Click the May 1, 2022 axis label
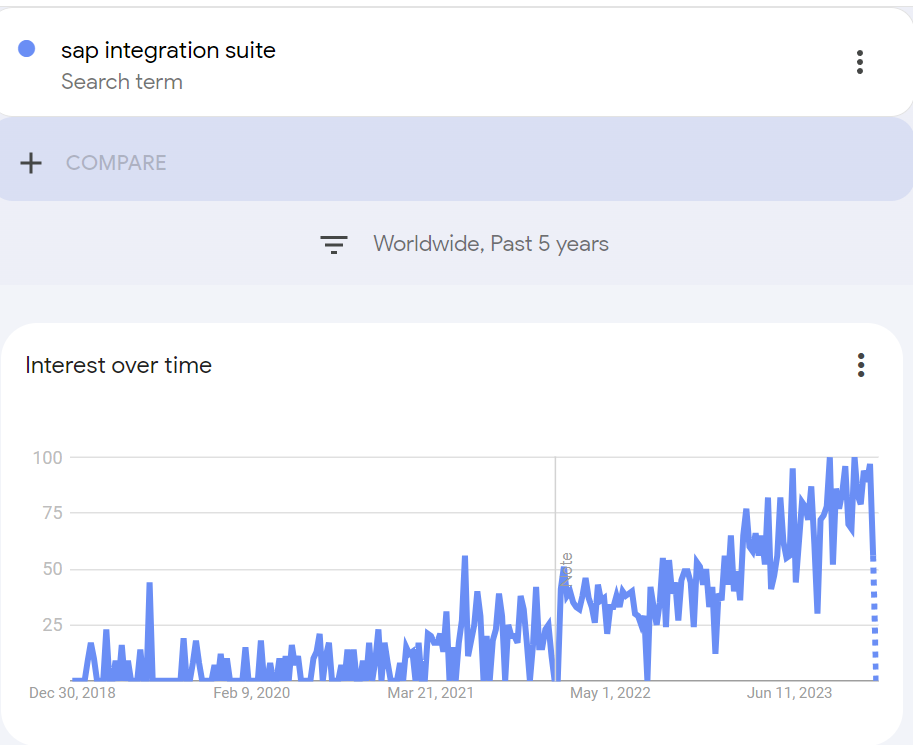913x745 pixels. point(610,693)
